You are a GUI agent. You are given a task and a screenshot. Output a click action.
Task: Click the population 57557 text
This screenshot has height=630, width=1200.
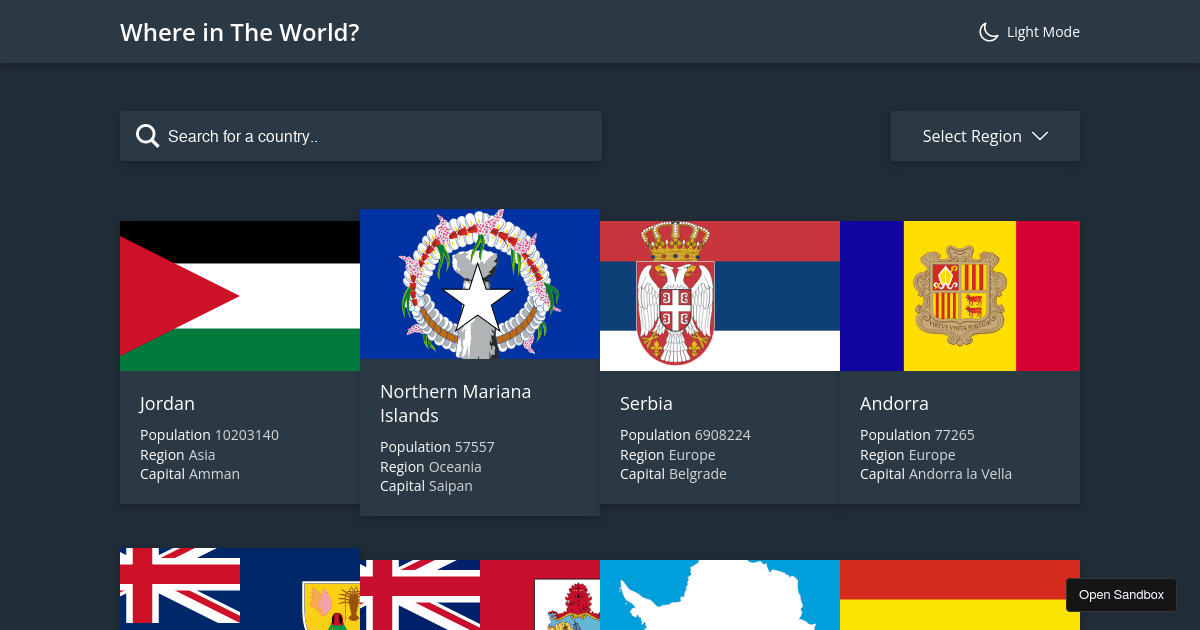pos(475,447)
